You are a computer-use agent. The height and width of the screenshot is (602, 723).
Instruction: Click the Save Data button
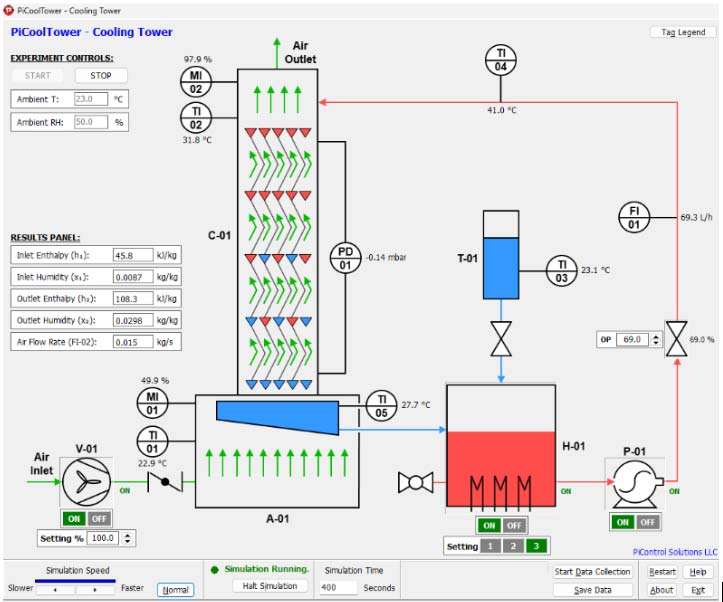tap(592, 590)
